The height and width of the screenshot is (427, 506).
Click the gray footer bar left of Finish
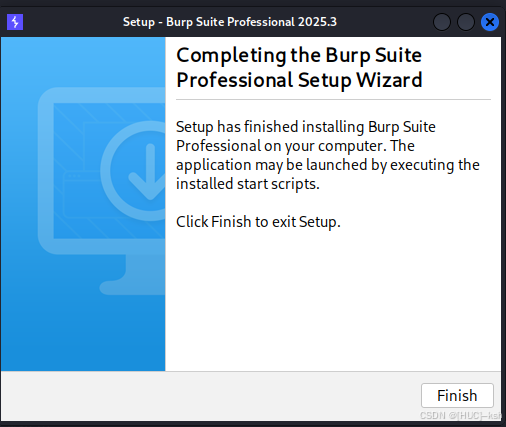pyautogui.click(x=210, y=396)
